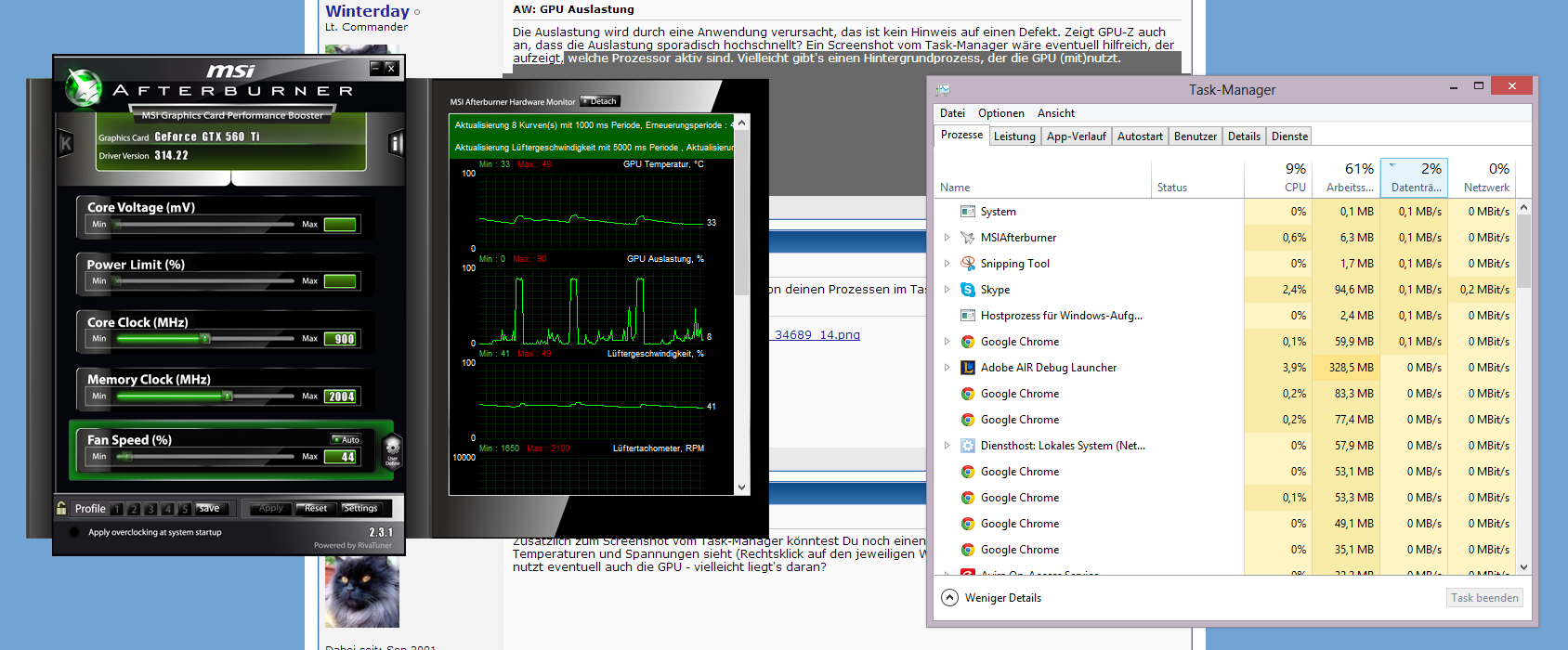Click the Hostprozess für Windows-Aufg... icon
This screenshot has height=650, width=1568.
tap(968, 316)
